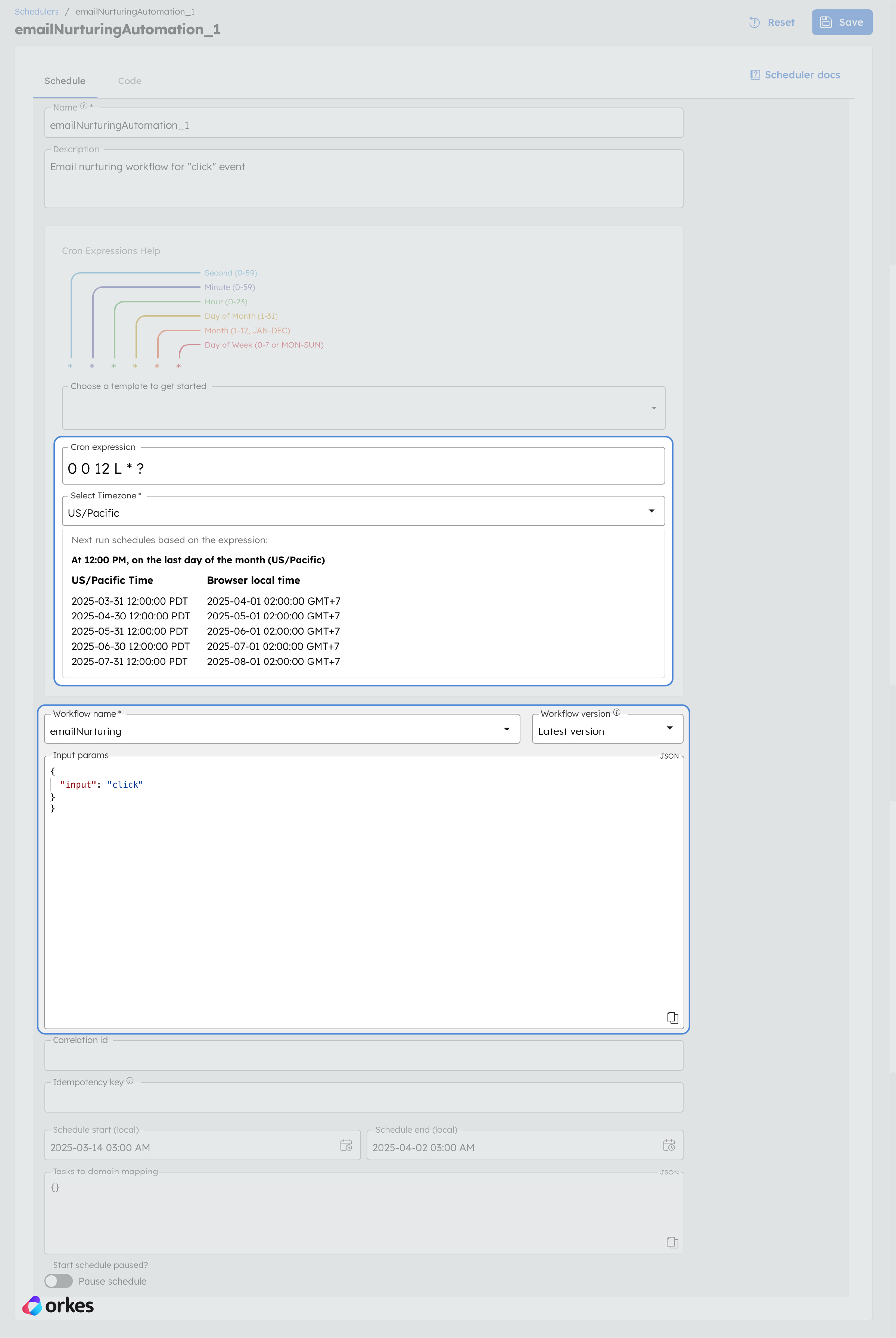Click the reset history icon beside Reset

(x=754, y=22)
